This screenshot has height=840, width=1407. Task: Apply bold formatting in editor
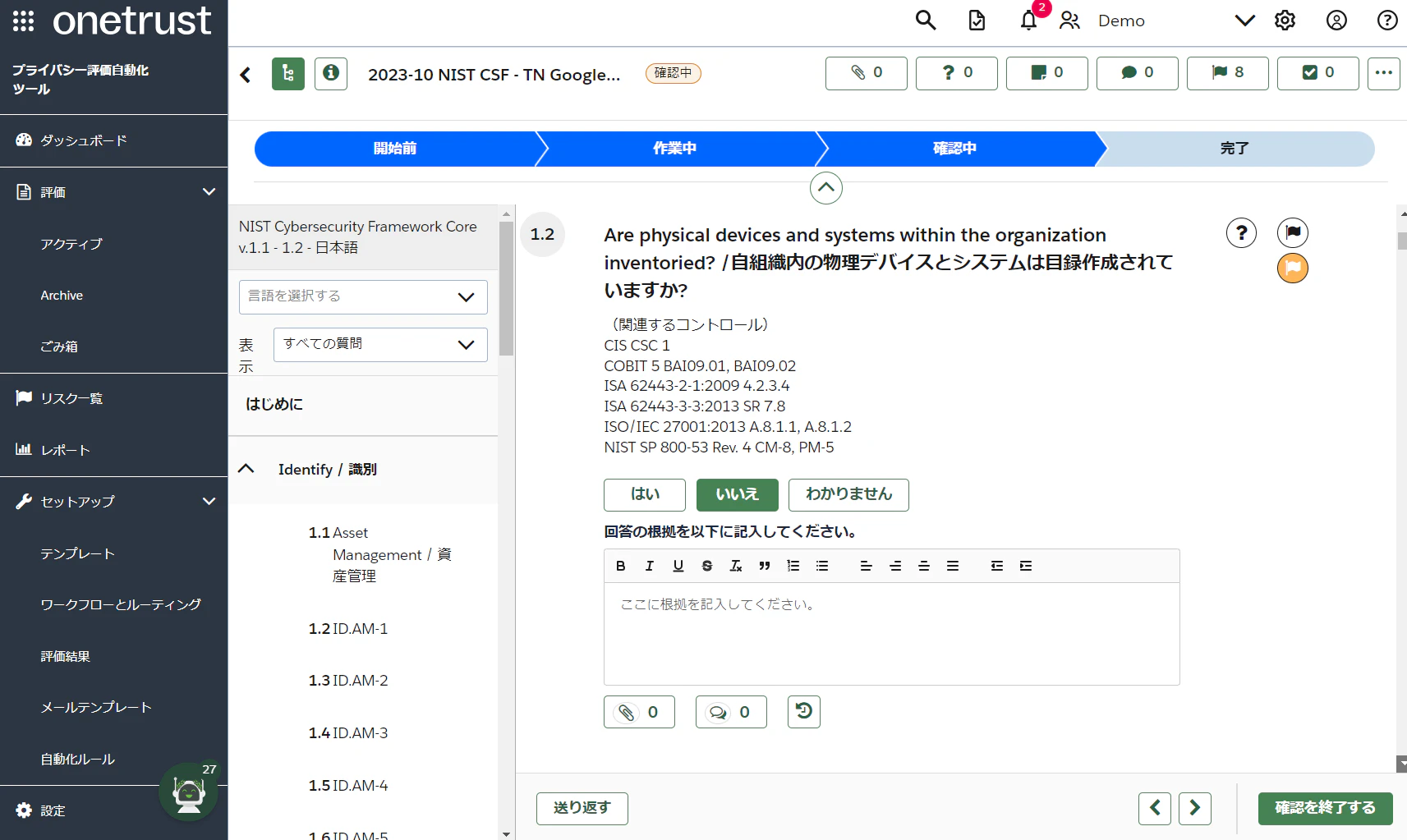[621, 566]
